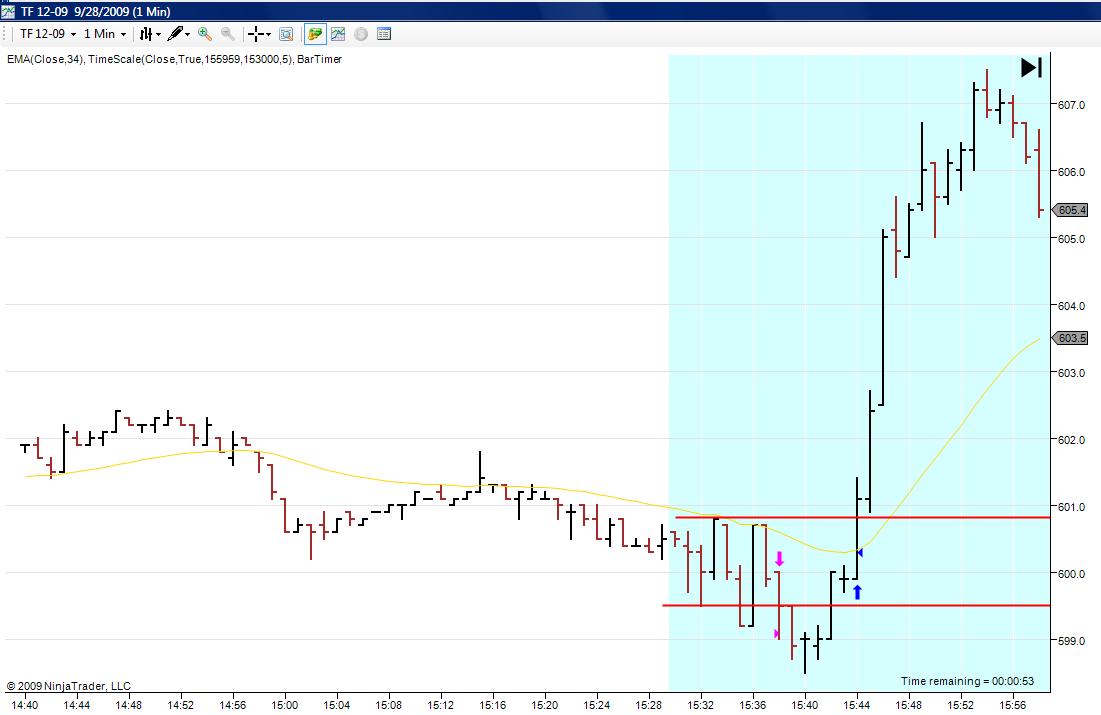1101x715 pixels.
Task: Open the Indicators chart icon
Action: 338,34
